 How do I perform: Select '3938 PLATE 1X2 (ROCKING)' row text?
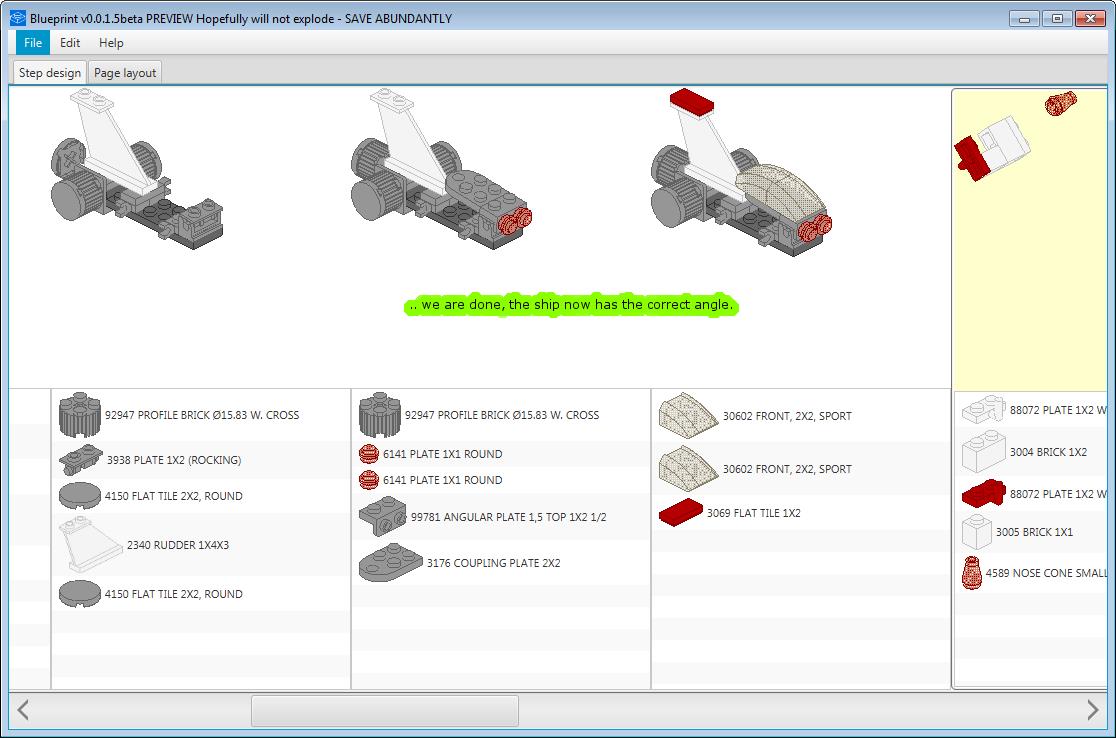click(x=174, y=460)
